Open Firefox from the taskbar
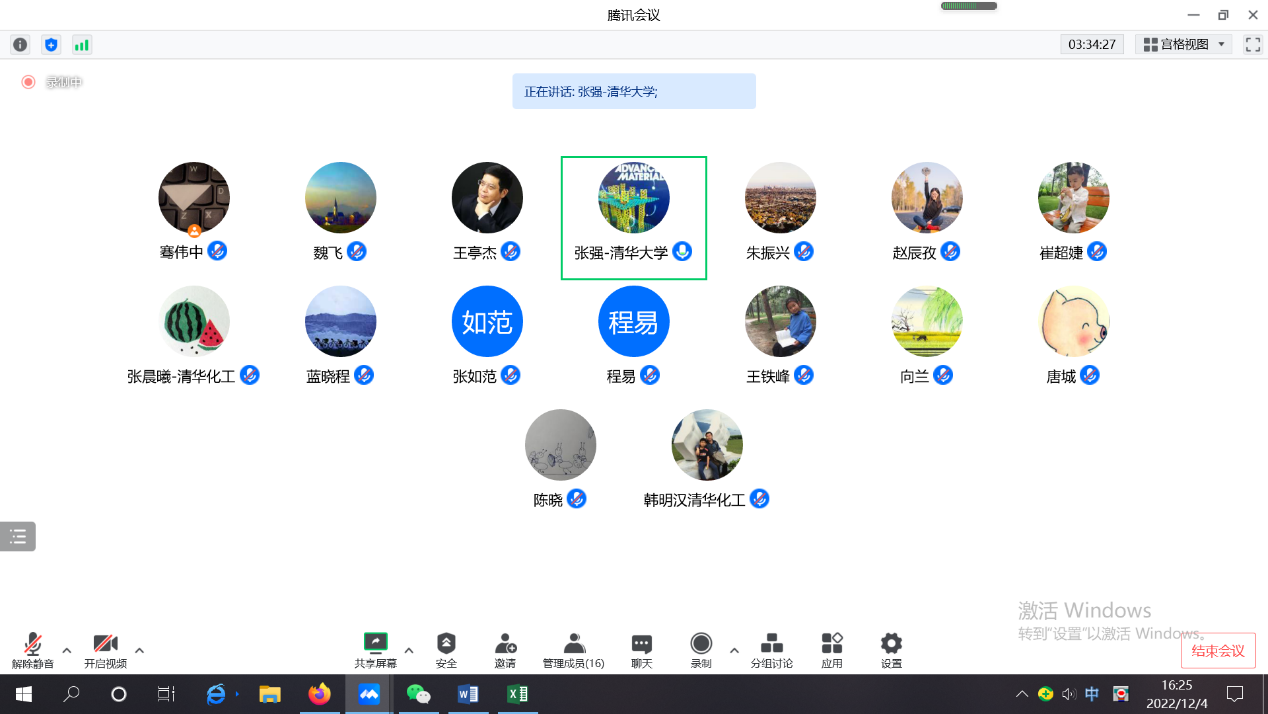 coord(319,694)
